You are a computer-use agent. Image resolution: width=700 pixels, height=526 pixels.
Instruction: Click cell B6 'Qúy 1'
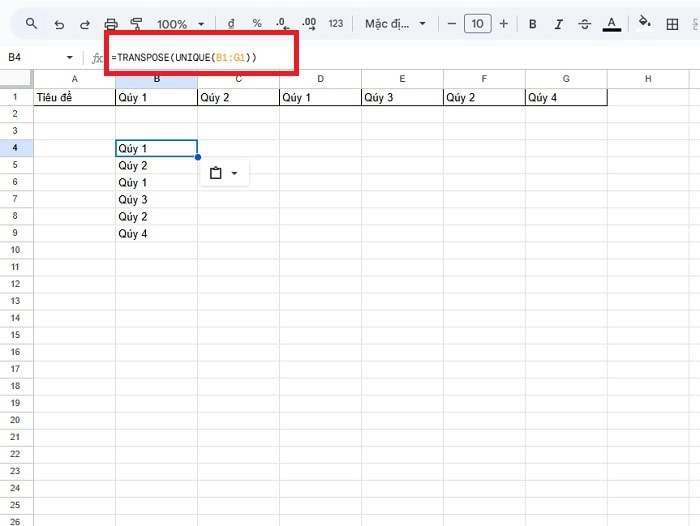pos(156,182)
